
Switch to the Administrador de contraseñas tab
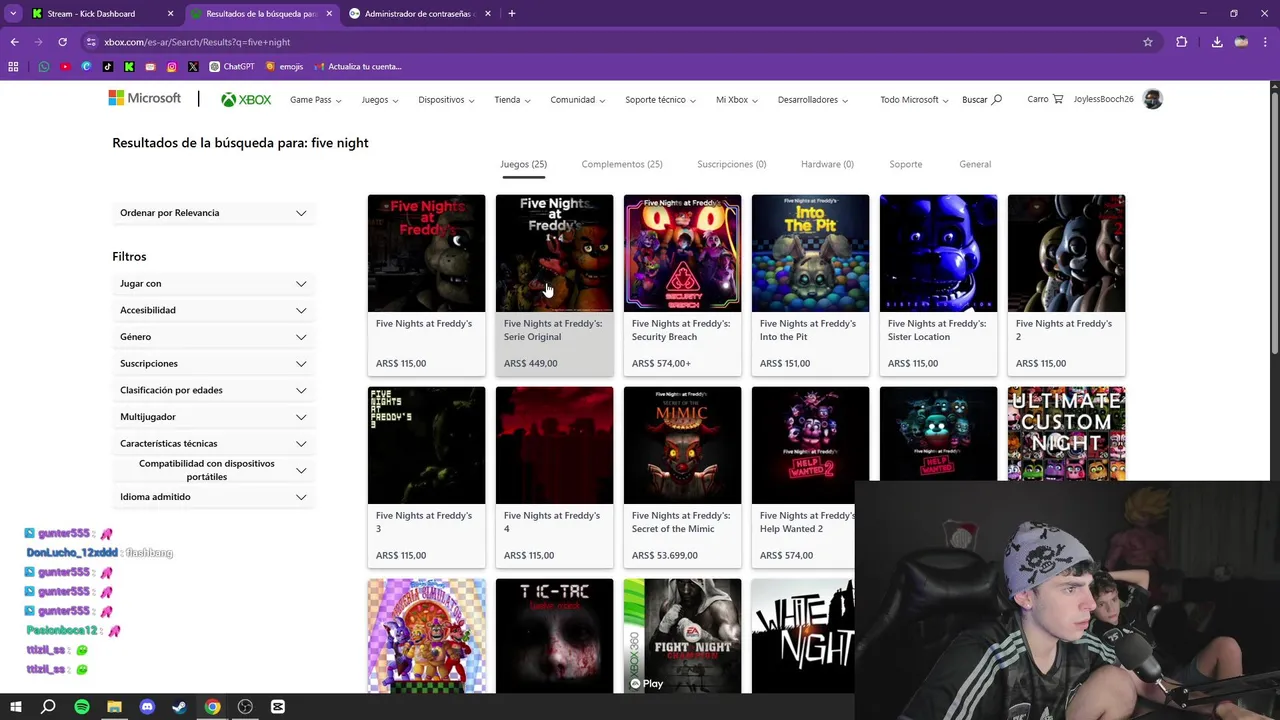pyautogui.click(x=420, y=14)
